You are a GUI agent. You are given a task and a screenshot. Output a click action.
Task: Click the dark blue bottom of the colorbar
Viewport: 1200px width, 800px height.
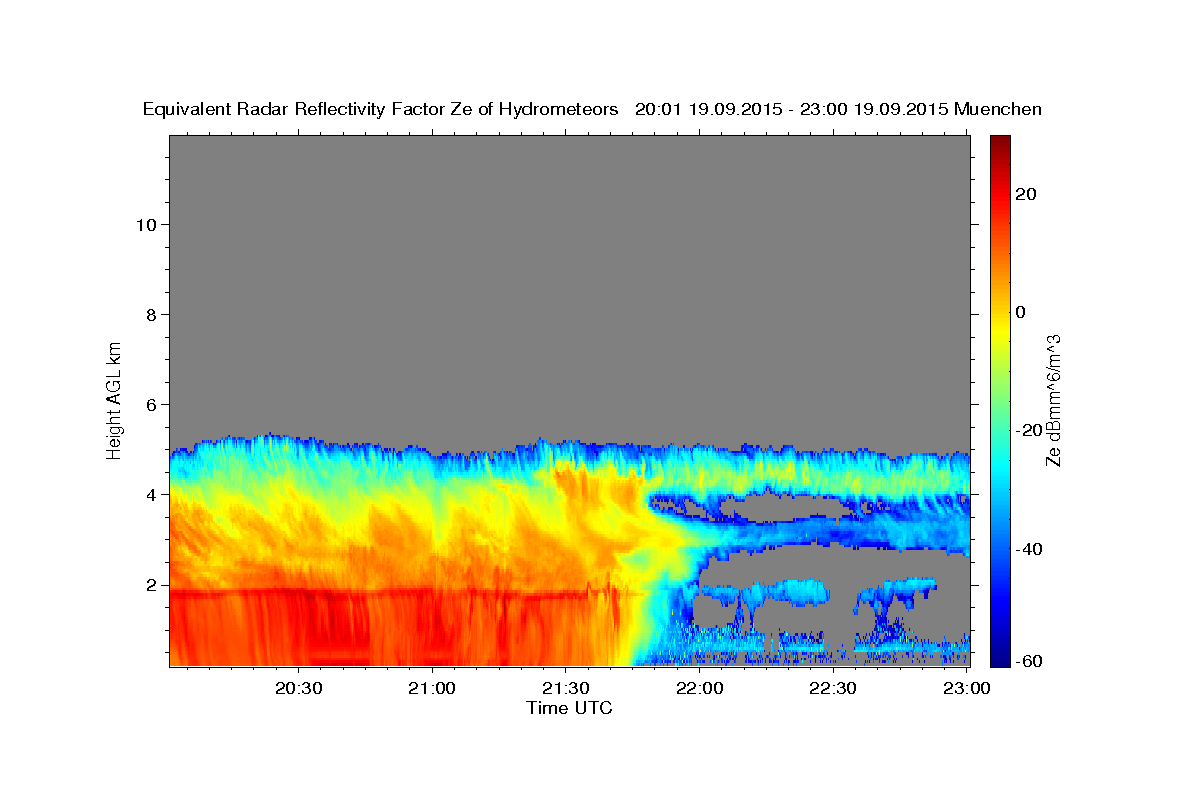(x=999, y=657)
